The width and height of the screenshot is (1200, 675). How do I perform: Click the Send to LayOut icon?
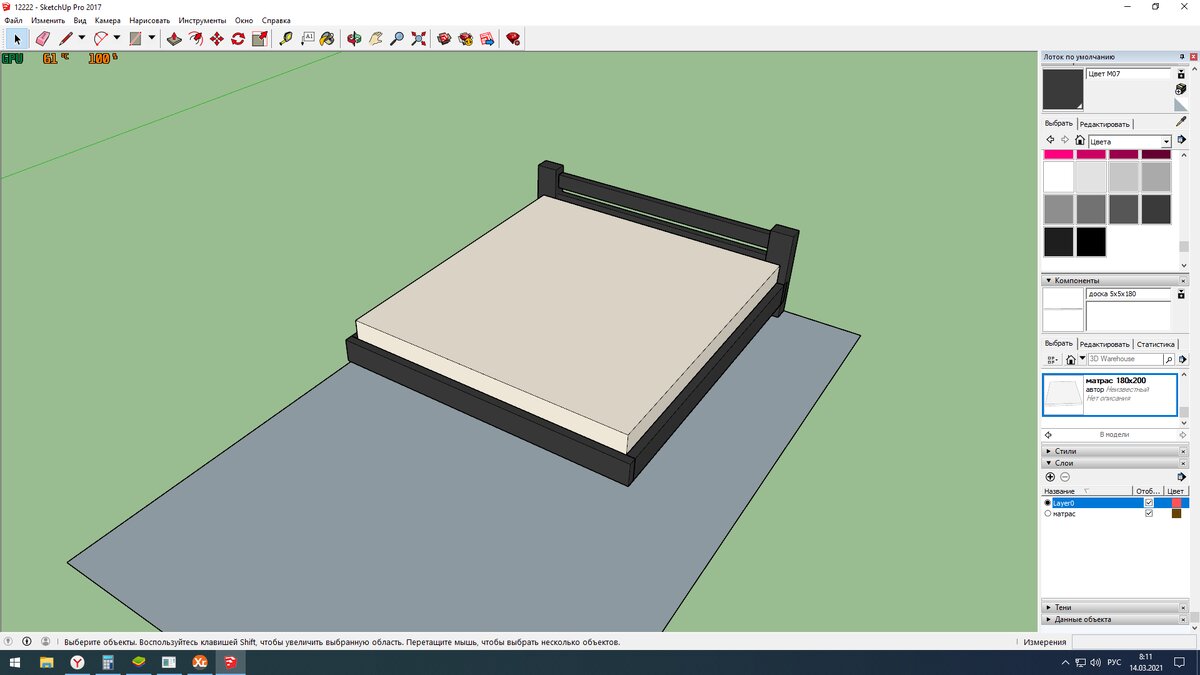tap(487, 39)
